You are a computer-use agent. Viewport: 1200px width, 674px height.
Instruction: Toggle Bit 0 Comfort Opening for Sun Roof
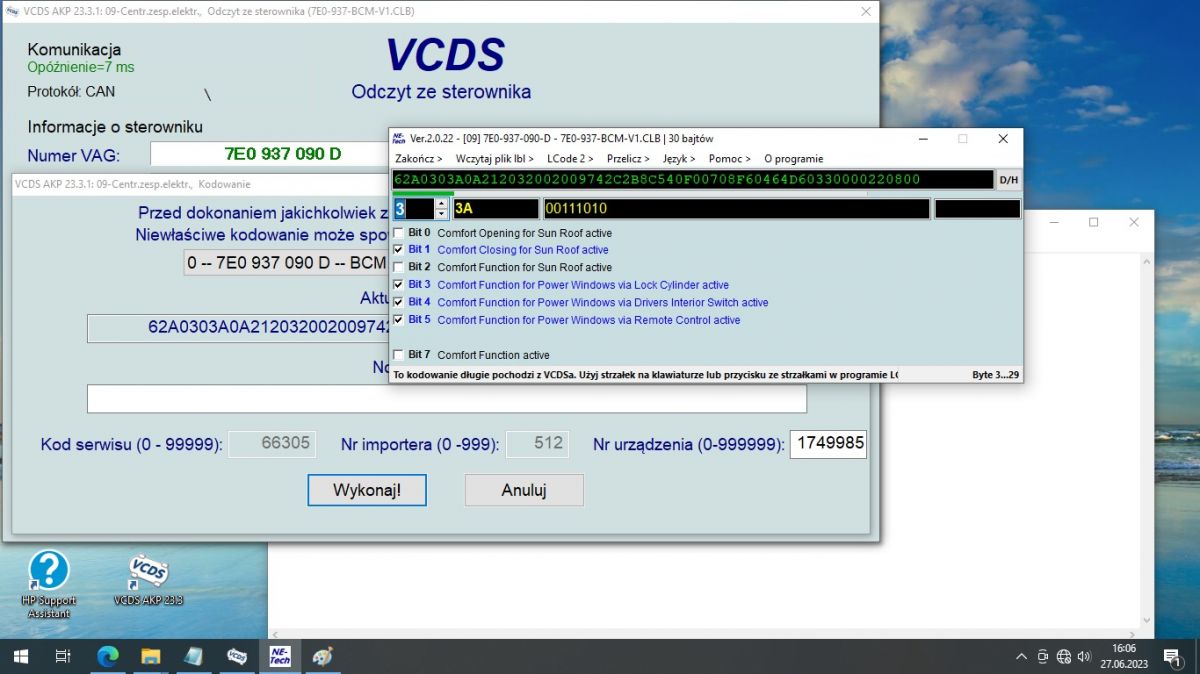click(x=399, y=233)
